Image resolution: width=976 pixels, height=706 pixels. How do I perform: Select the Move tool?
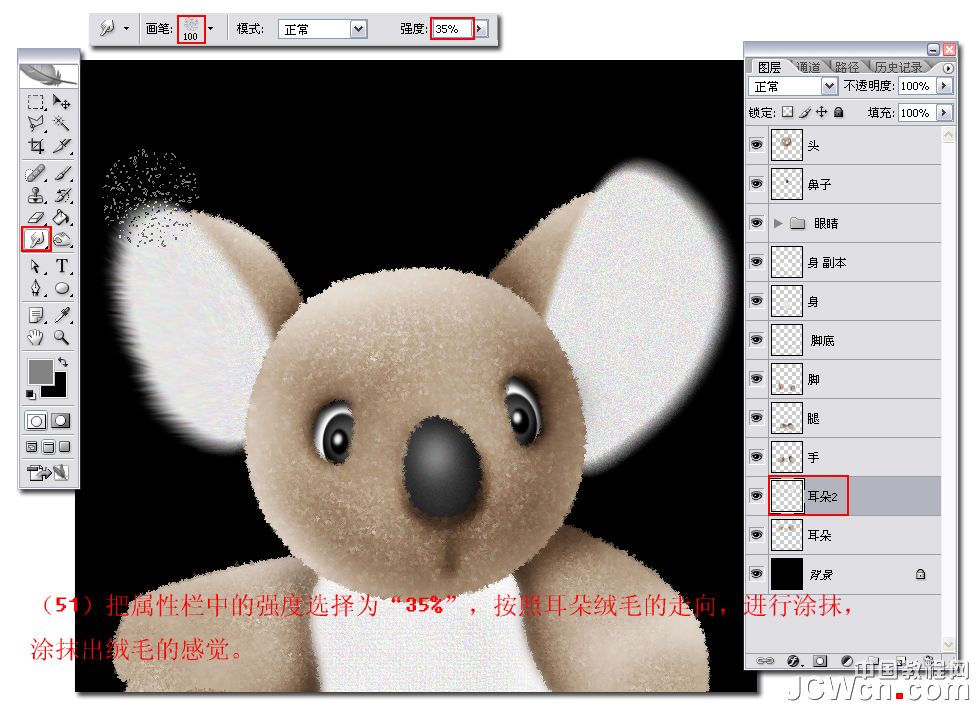61,101
